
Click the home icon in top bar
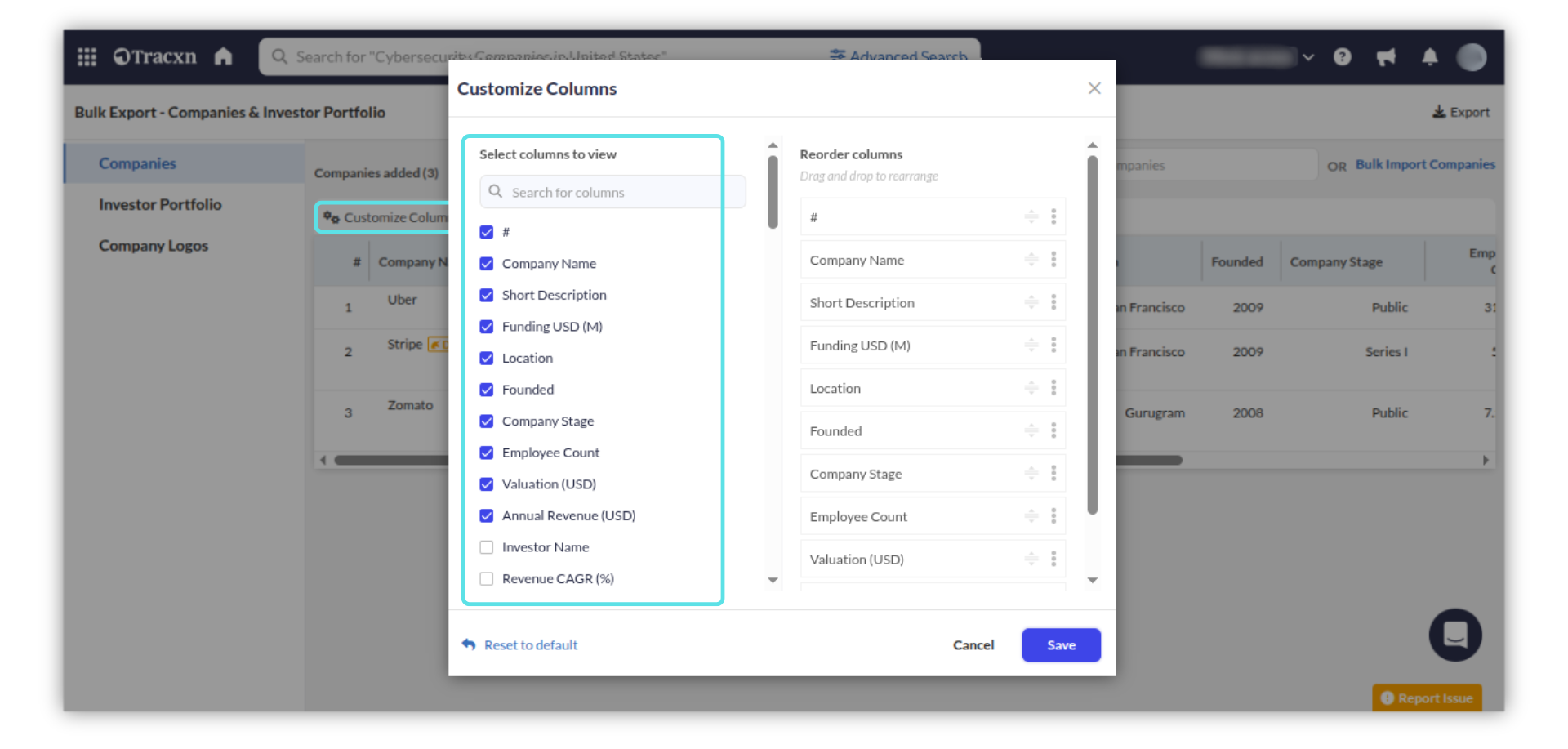coord(223,56)
